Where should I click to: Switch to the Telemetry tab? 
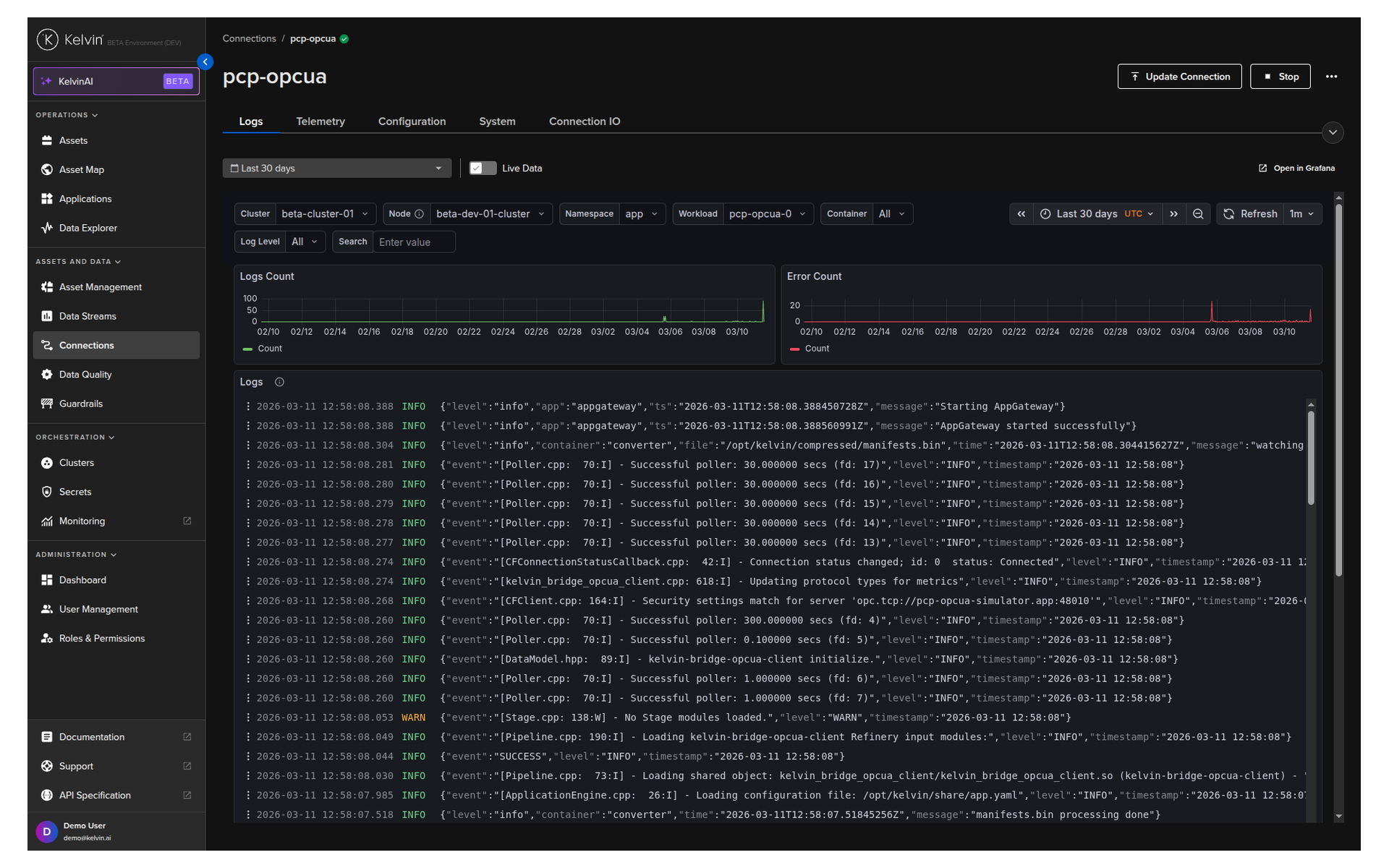pos(320,122)
